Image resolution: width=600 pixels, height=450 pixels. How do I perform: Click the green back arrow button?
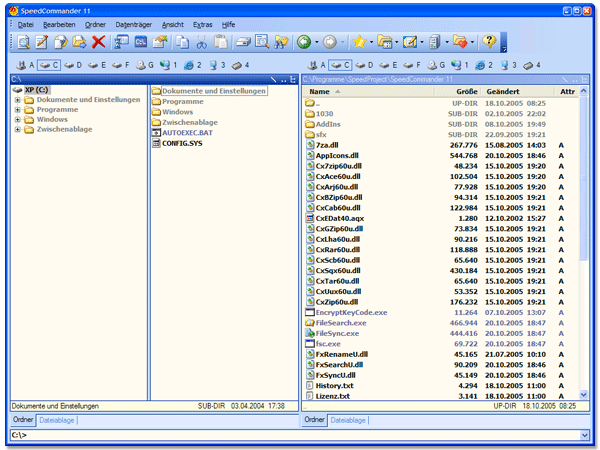pos(303,42)
